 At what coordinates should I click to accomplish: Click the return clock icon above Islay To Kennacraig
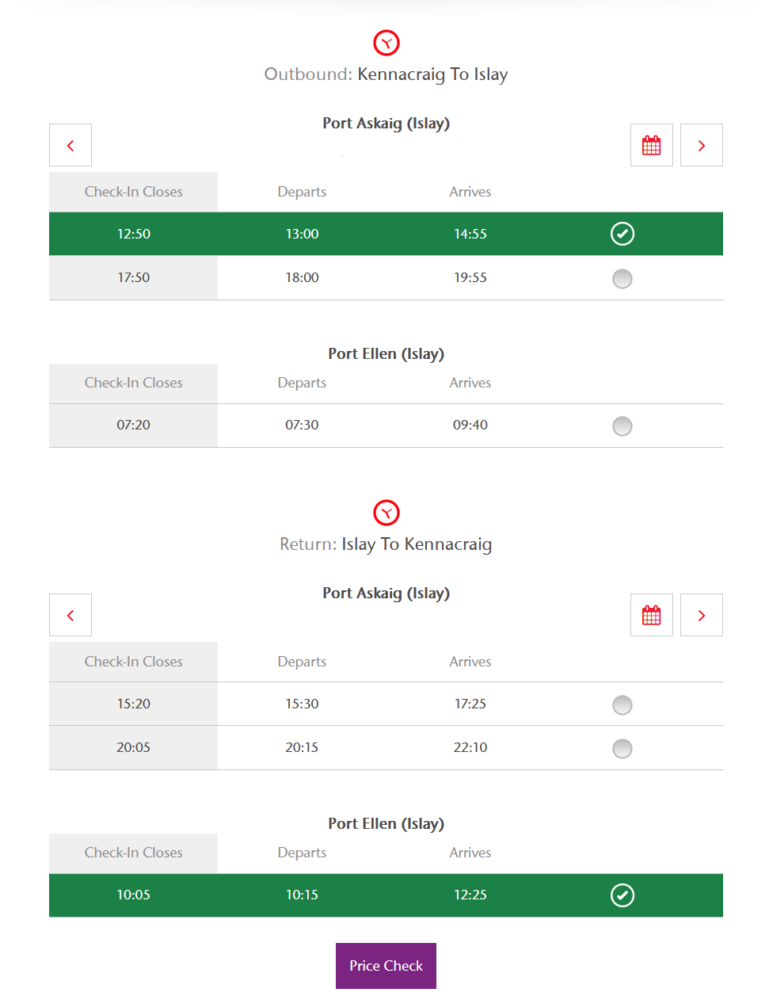pos(386,513)
